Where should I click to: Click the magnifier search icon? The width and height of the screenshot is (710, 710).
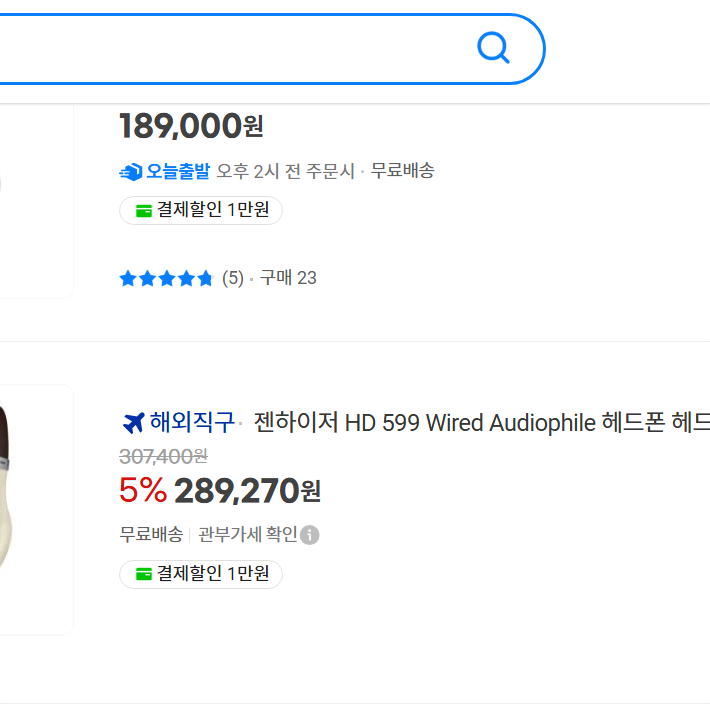(x=493, y=47)
